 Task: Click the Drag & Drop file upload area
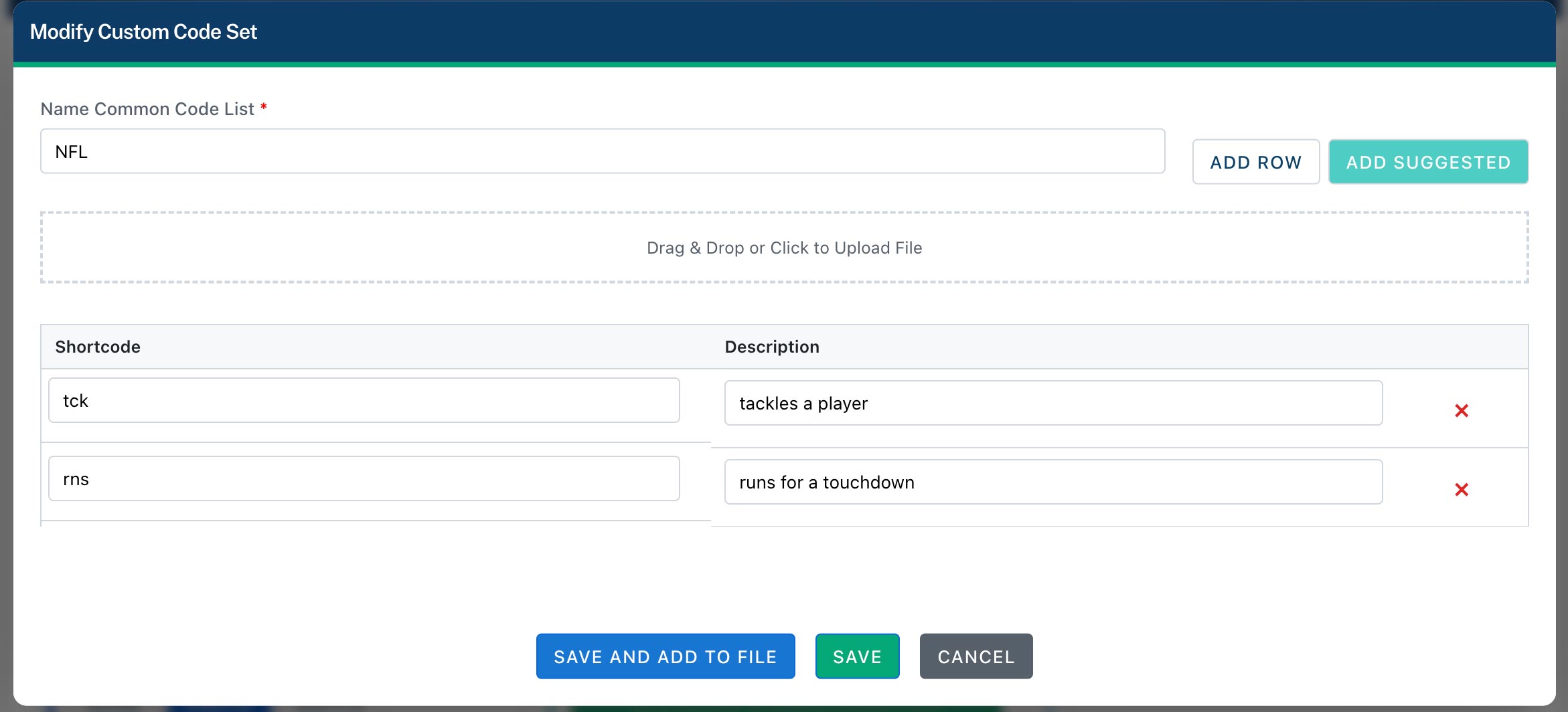[x=785, y=248]
